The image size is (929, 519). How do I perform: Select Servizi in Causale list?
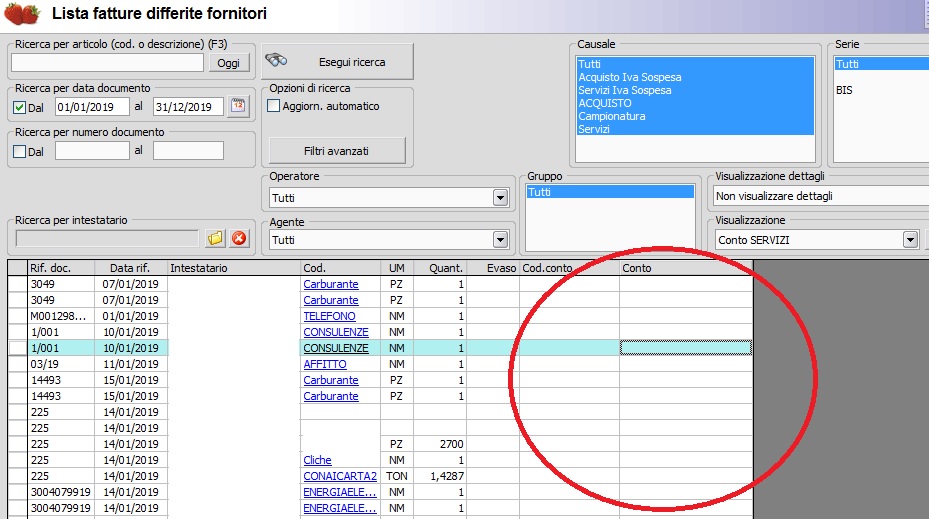tap(695, 129)
